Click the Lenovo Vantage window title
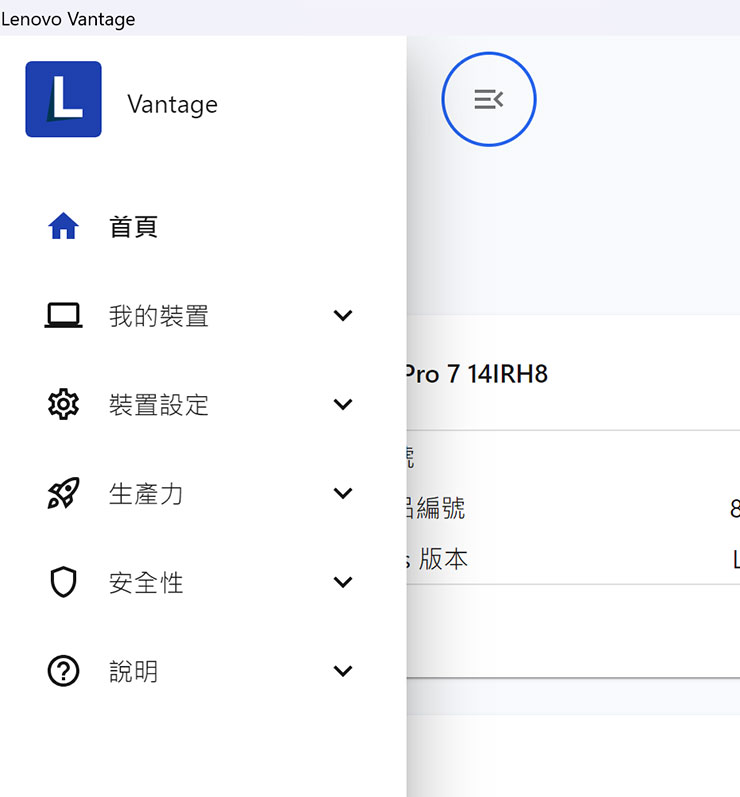Screen dimensions: 740x797 tap(68, 19)
